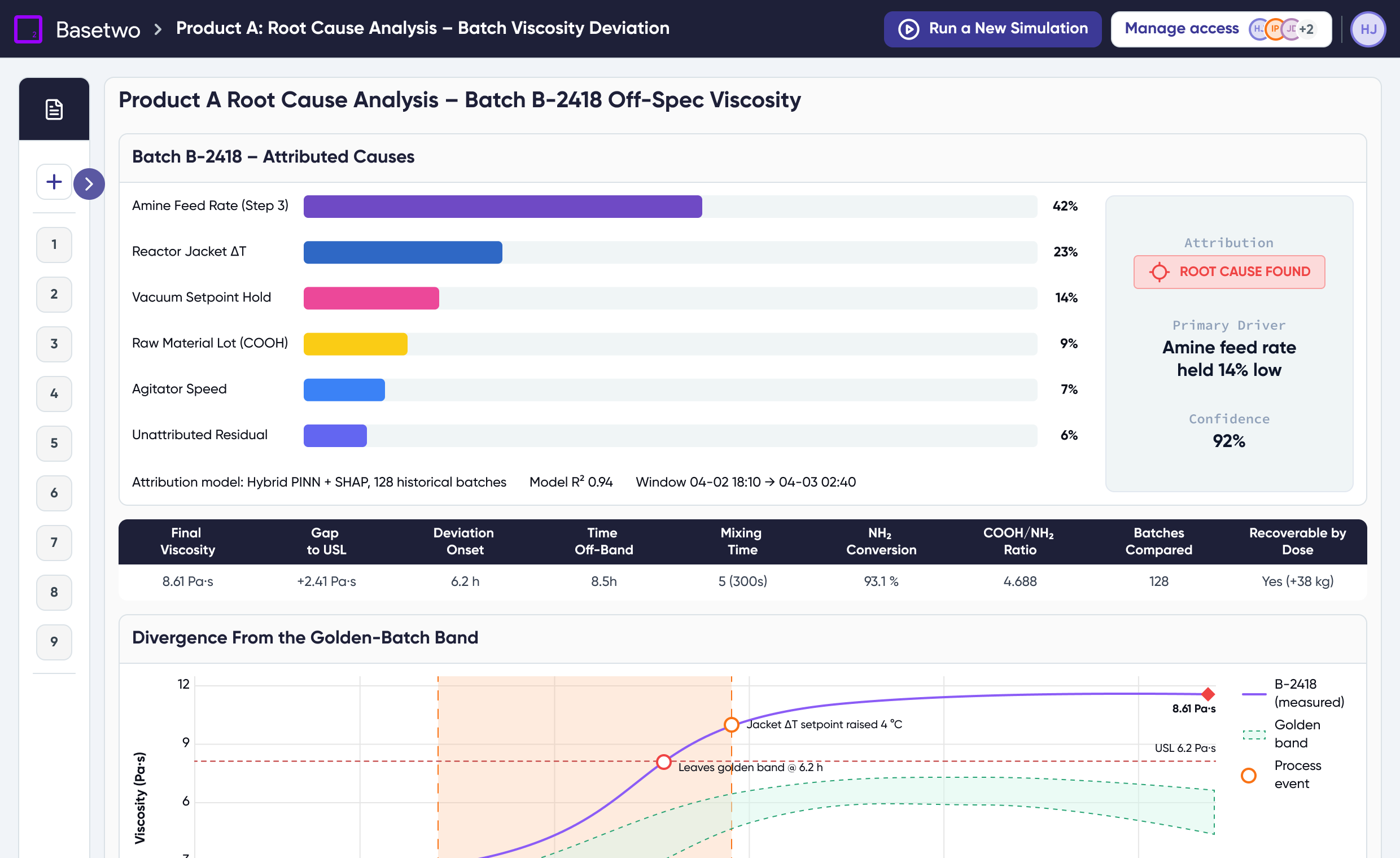
Task: Go to page 5 in sidebar
Action: (54, 443)
